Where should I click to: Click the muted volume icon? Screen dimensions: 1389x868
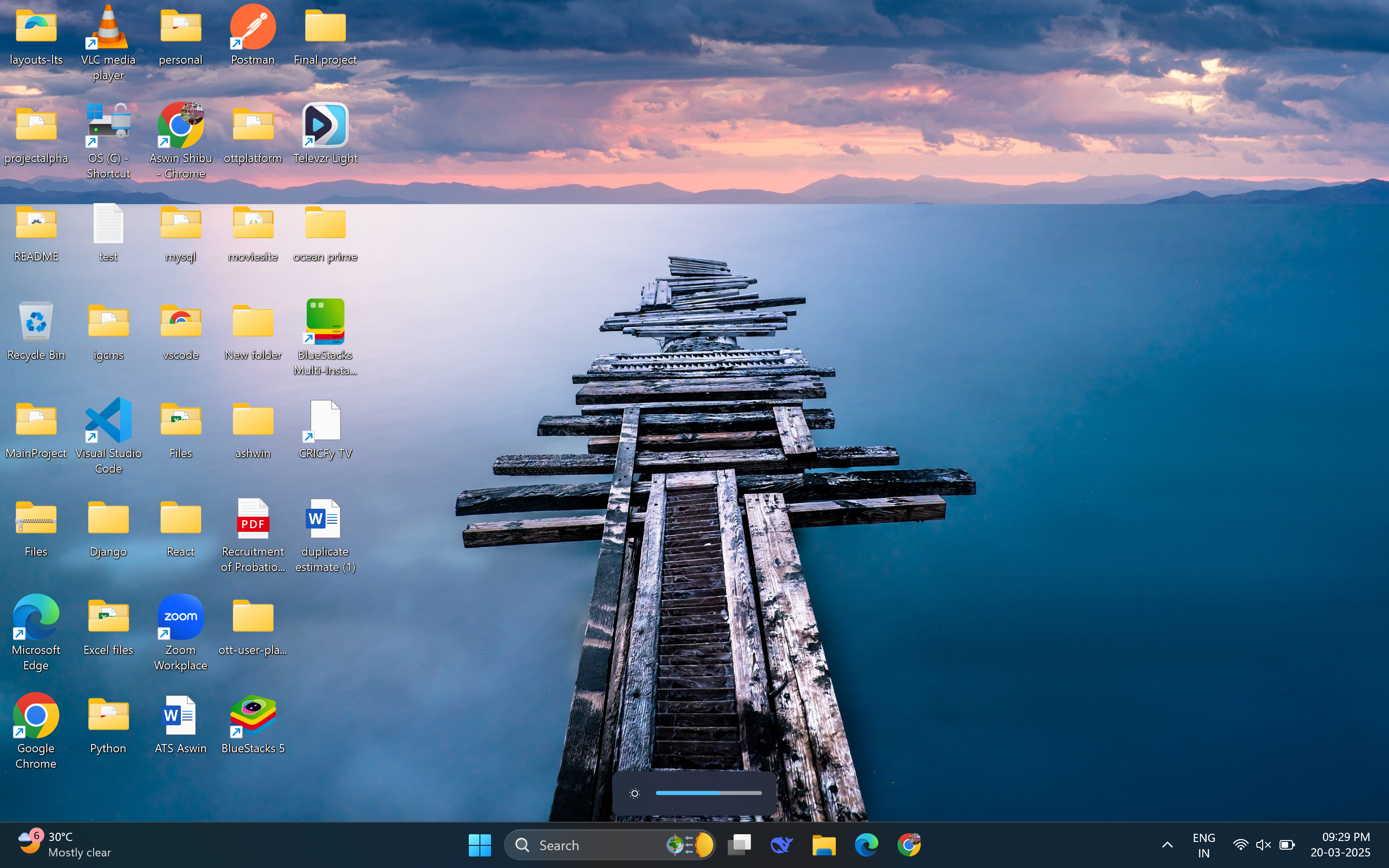point(1263,845)
